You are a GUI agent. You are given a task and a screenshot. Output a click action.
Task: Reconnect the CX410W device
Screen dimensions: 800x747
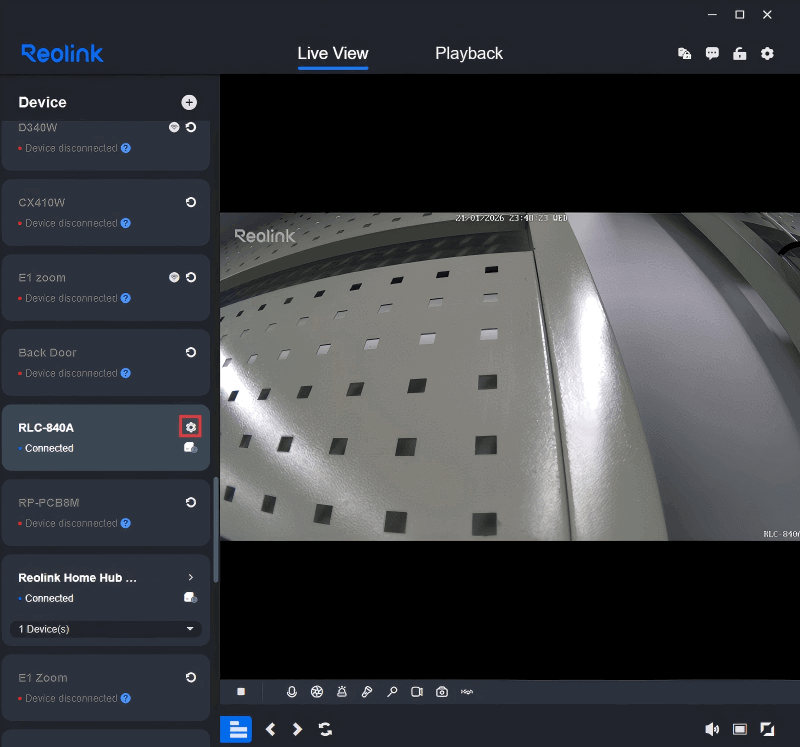pyautogui.click(x=191, y=202)
